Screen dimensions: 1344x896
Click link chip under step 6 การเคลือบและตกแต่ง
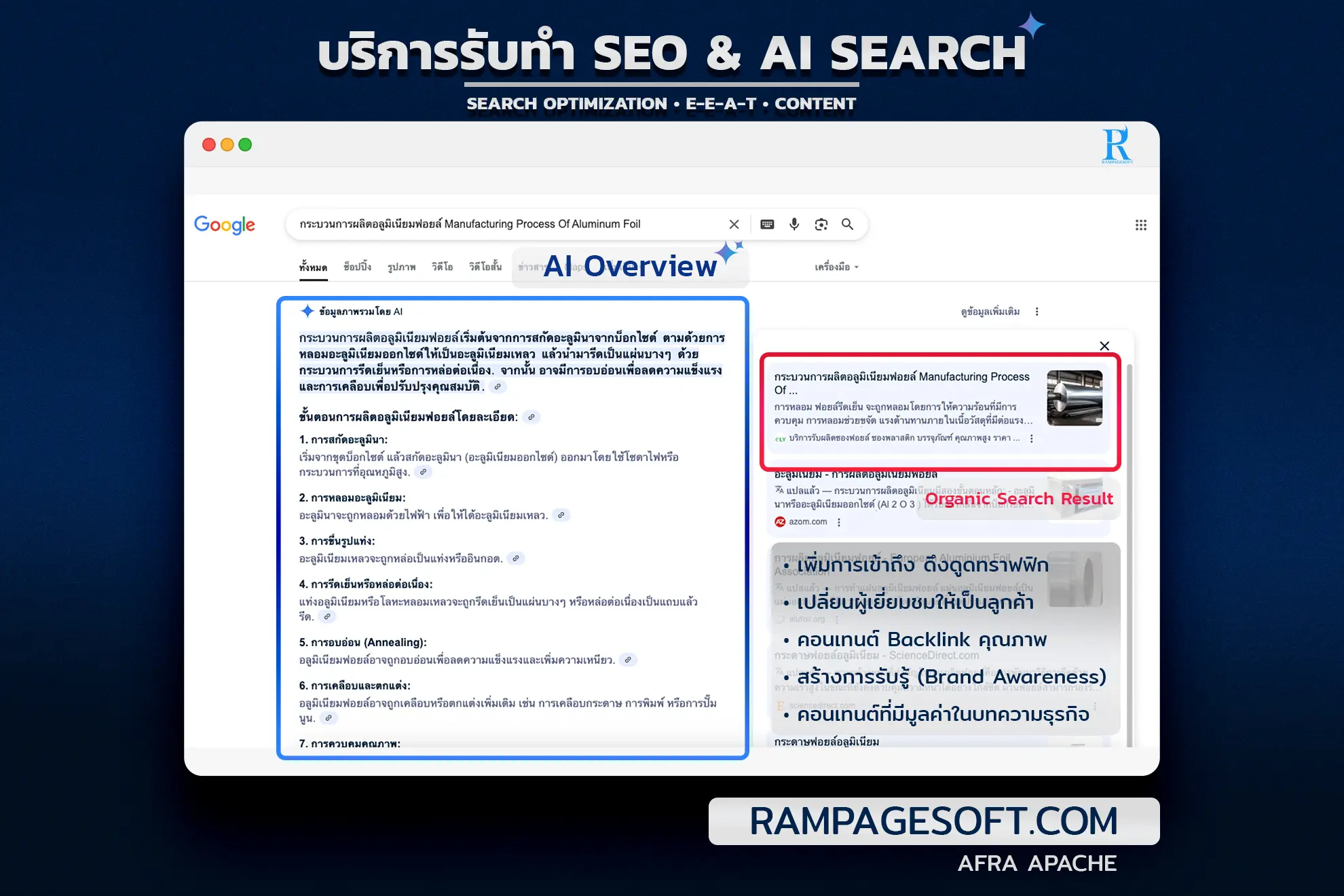329,717
